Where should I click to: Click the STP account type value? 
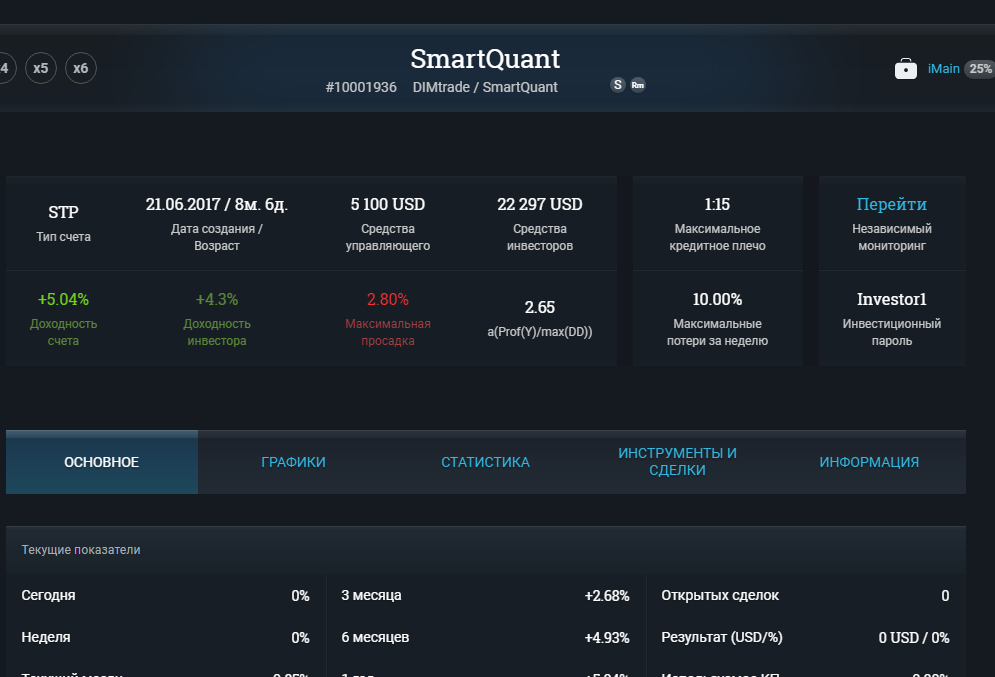click(63, 212)
